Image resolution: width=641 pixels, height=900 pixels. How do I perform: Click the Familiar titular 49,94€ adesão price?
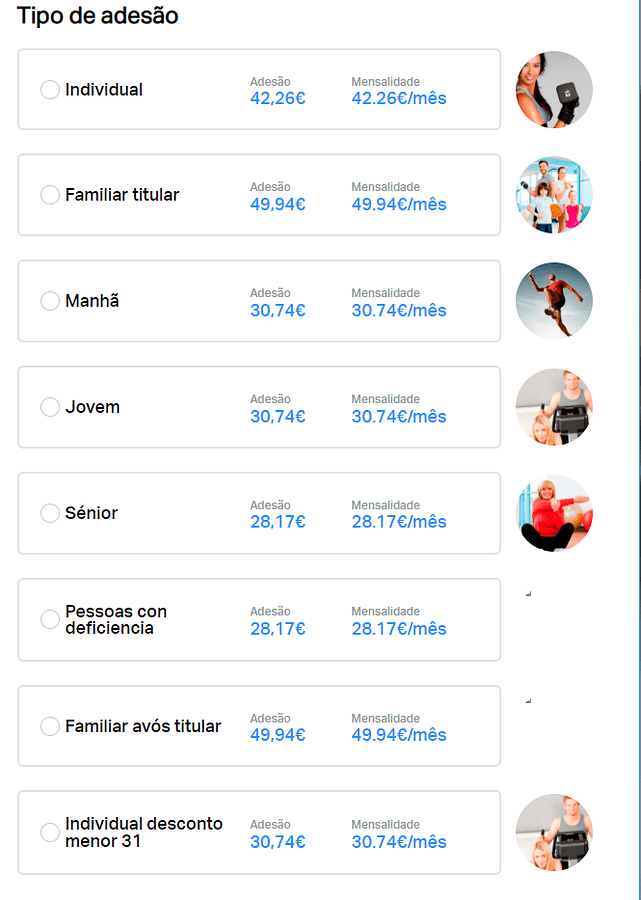tap(278, 205)
